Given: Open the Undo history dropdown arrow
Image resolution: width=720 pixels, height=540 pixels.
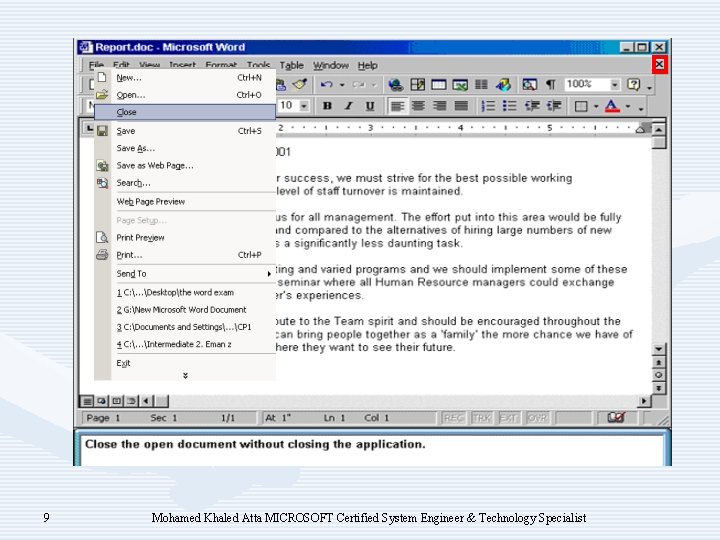Looking at the screenshot, I should click(342, 85).
